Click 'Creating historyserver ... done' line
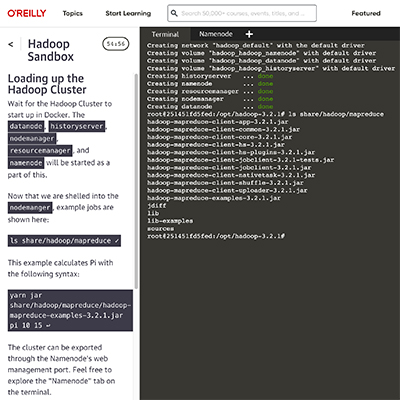 click(x=210, y=76)
